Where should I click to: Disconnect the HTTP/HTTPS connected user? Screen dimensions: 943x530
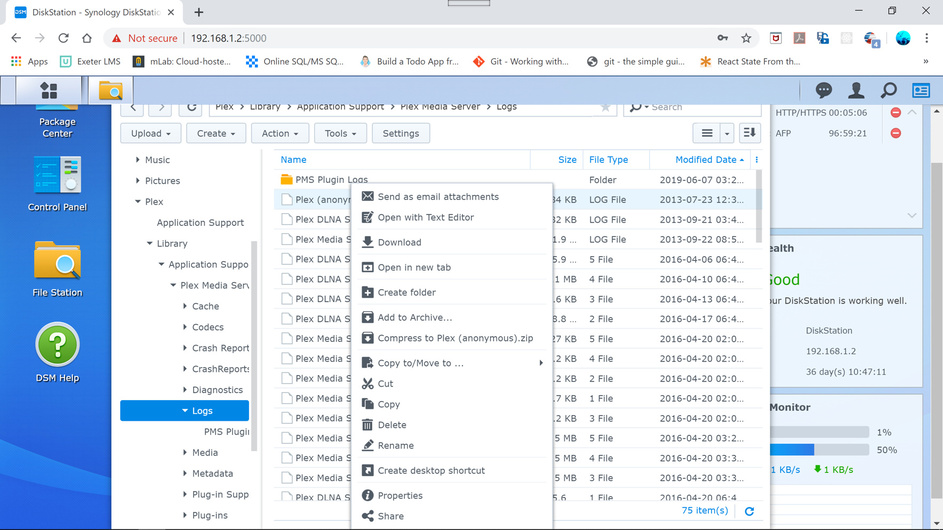(895, 112)
